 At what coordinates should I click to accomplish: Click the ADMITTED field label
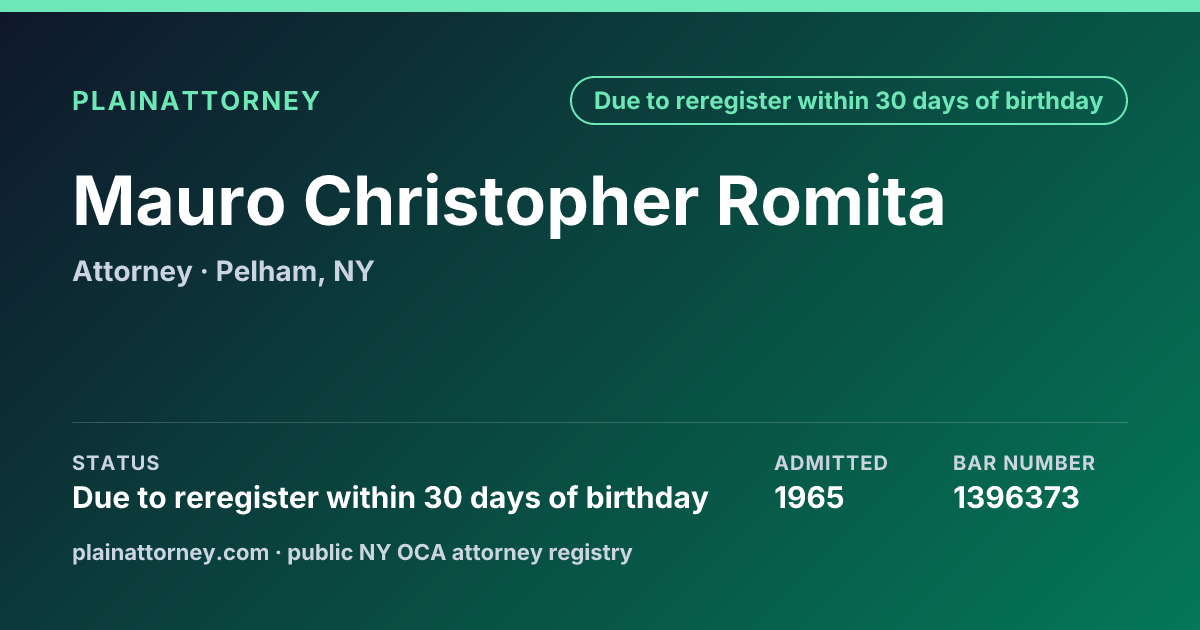click(x=831, y=463)
